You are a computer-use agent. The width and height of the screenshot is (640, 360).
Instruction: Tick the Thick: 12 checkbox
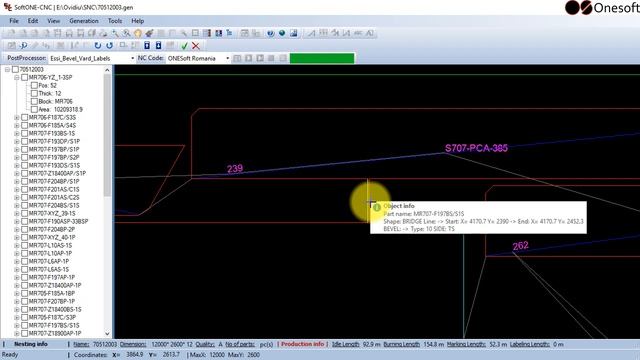pos(34,93)
